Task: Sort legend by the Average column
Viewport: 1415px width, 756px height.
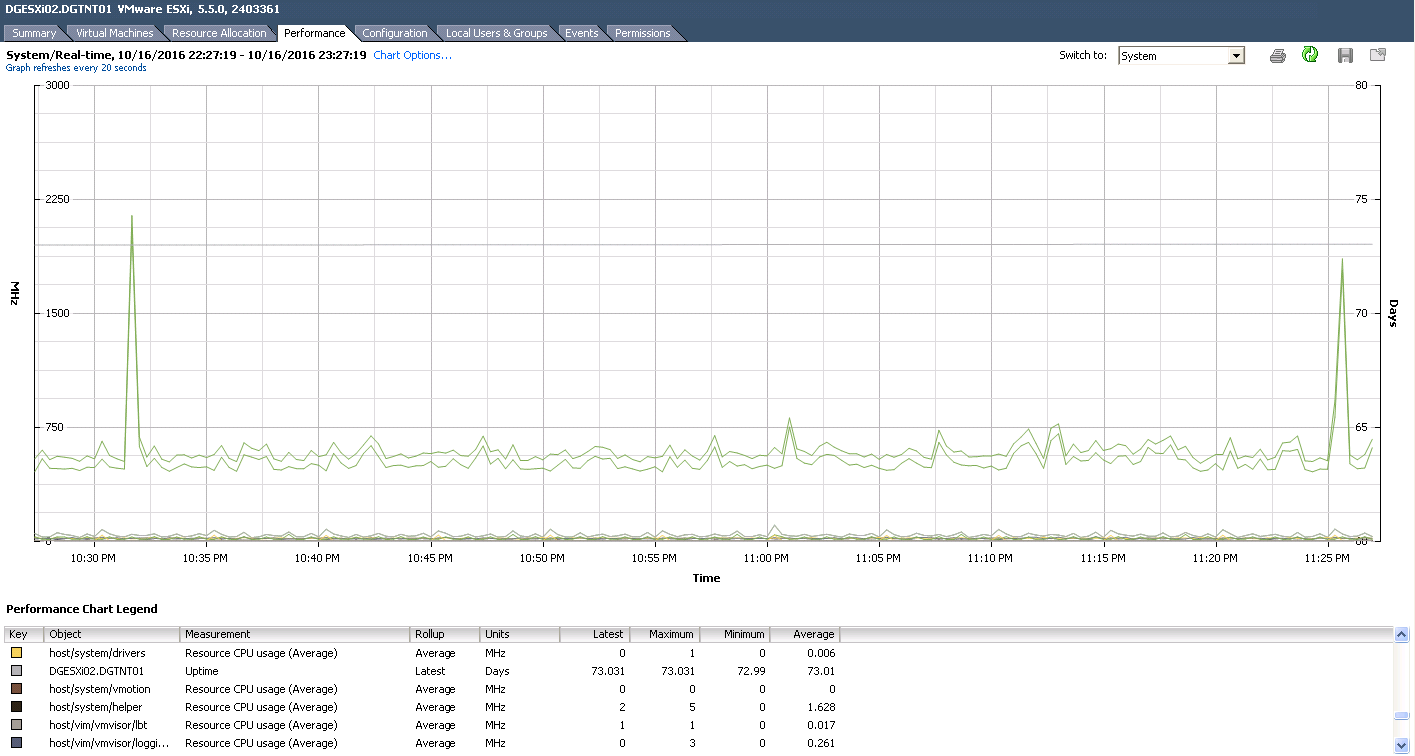Action: coord(804,634)
